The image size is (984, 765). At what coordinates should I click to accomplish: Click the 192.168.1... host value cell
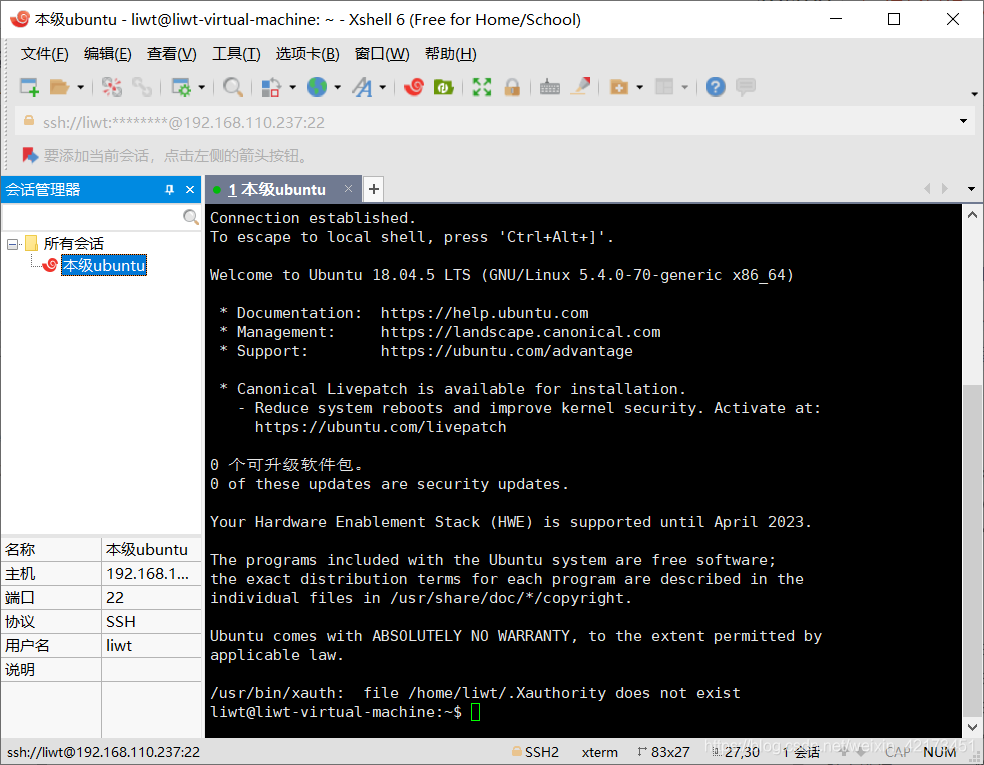pyautogui.click(x=151, y=574)
